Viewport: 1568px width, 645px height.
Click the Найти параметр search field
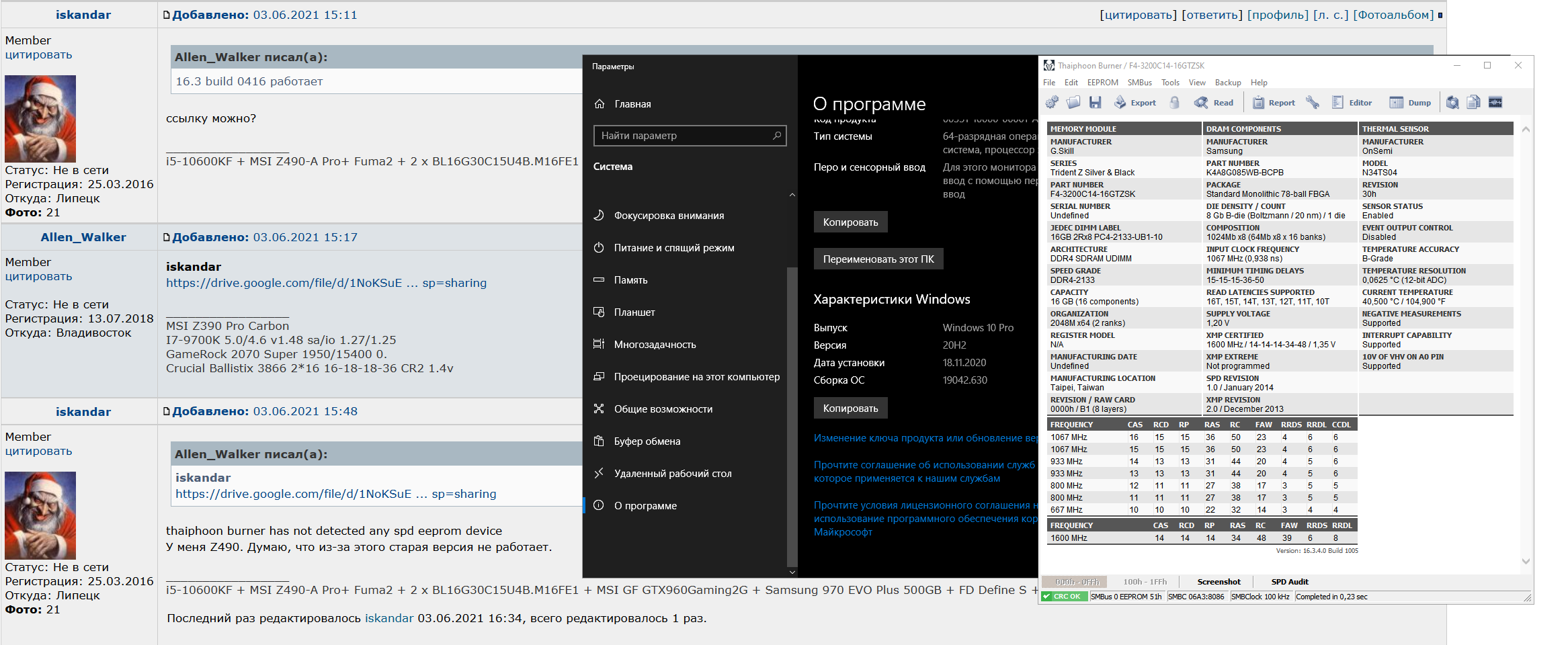pyautogui.click(x=690, y=136)
